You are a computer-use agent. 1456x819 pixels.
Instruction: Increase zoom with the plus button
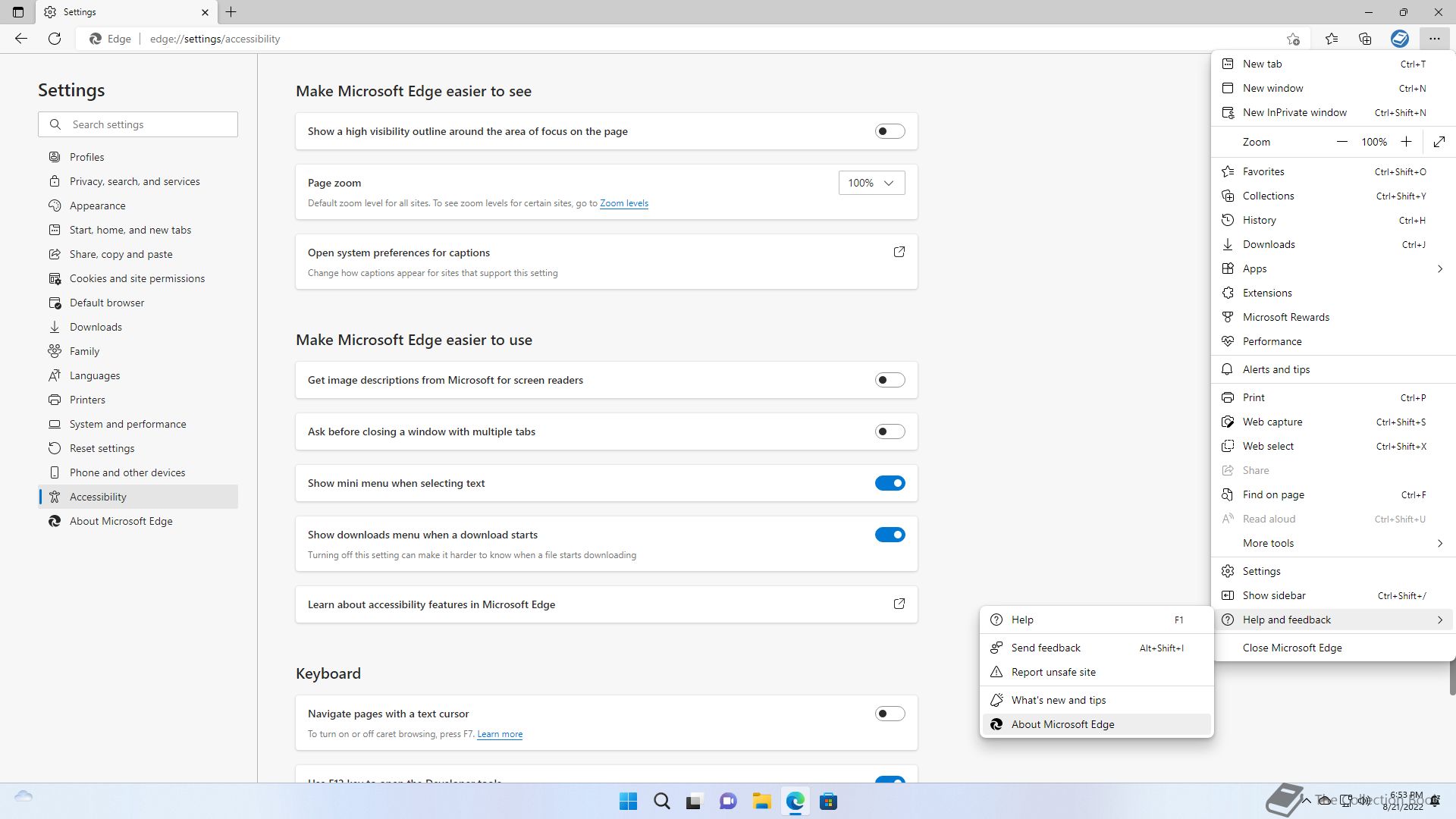tap(1406, 142)
